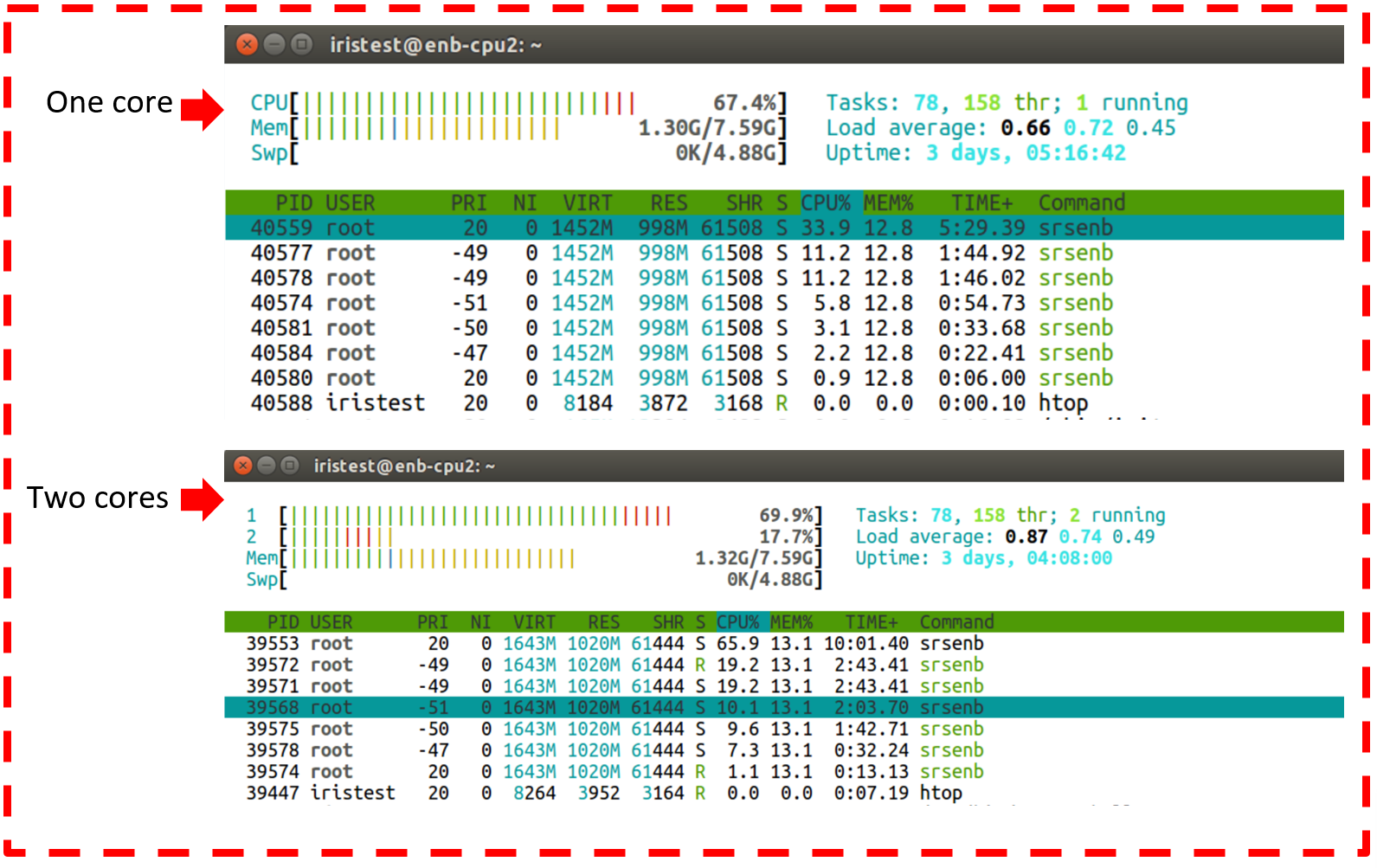Click core 2 meter showing 17.7%
The width and height of the screenshot is (1377, 868).
pyautogui.click(x=534, y=537)
